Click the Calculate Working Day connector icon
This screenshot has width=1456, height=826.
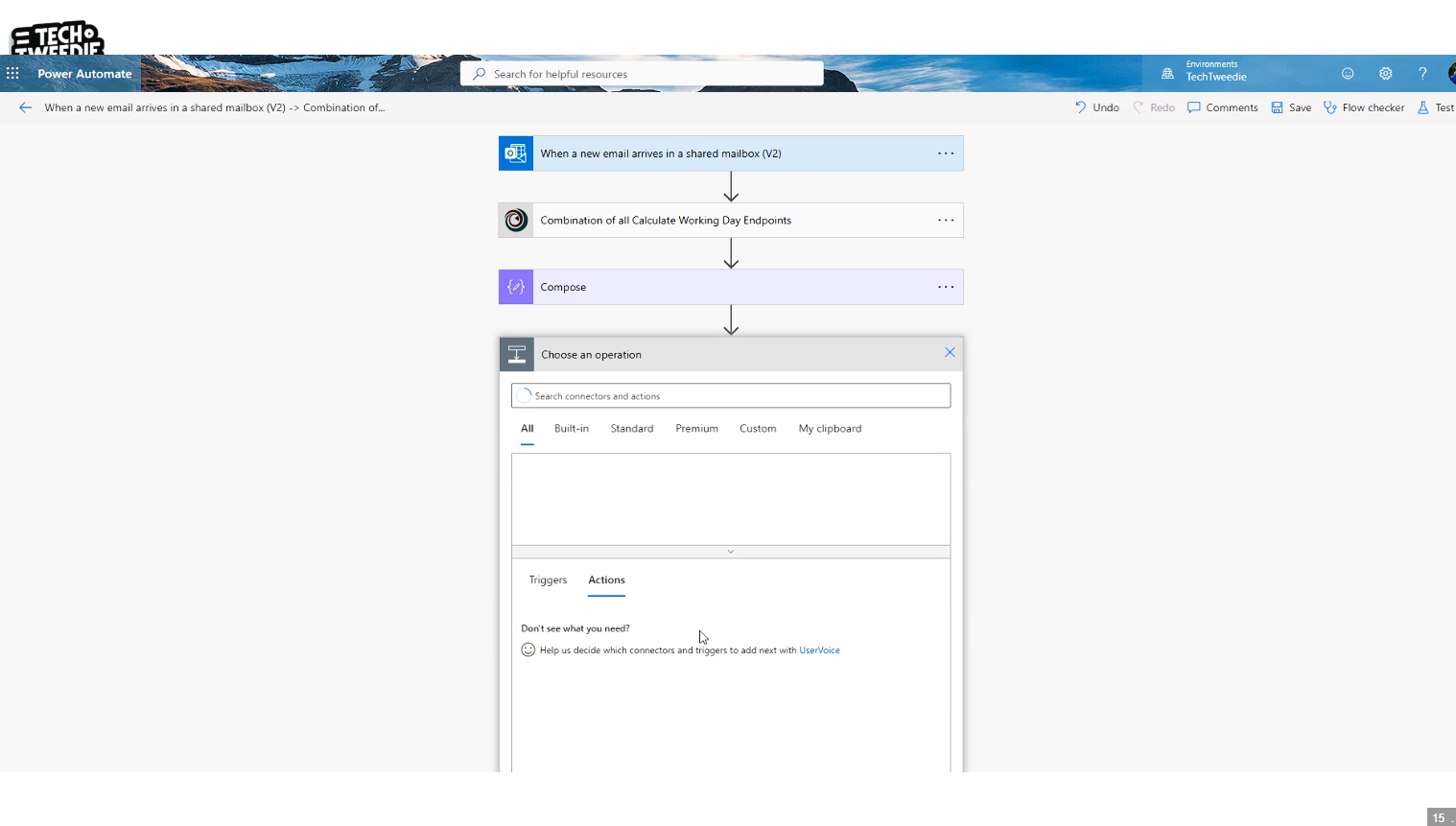(516, 221)
